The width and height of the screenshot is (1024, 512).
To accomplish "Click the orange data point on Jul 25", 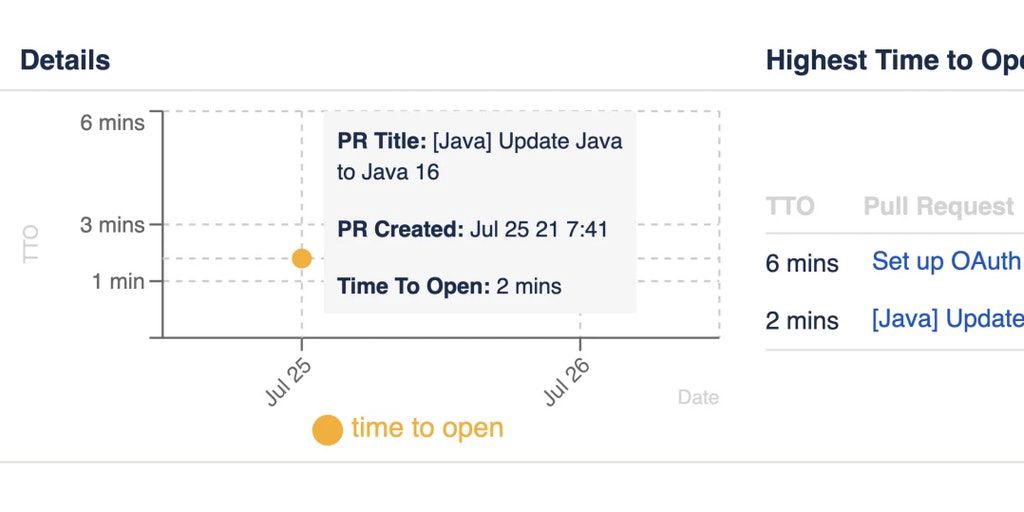I will click(x=301, y=258).
